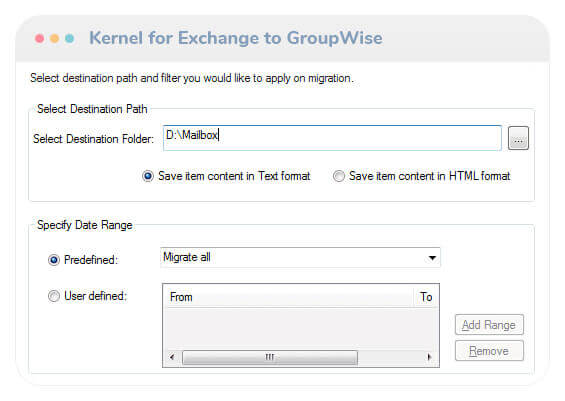The width and height of the screenshot is (565, 401).
Task: Click the orange window dot
Action: click(x=54, y=38)
